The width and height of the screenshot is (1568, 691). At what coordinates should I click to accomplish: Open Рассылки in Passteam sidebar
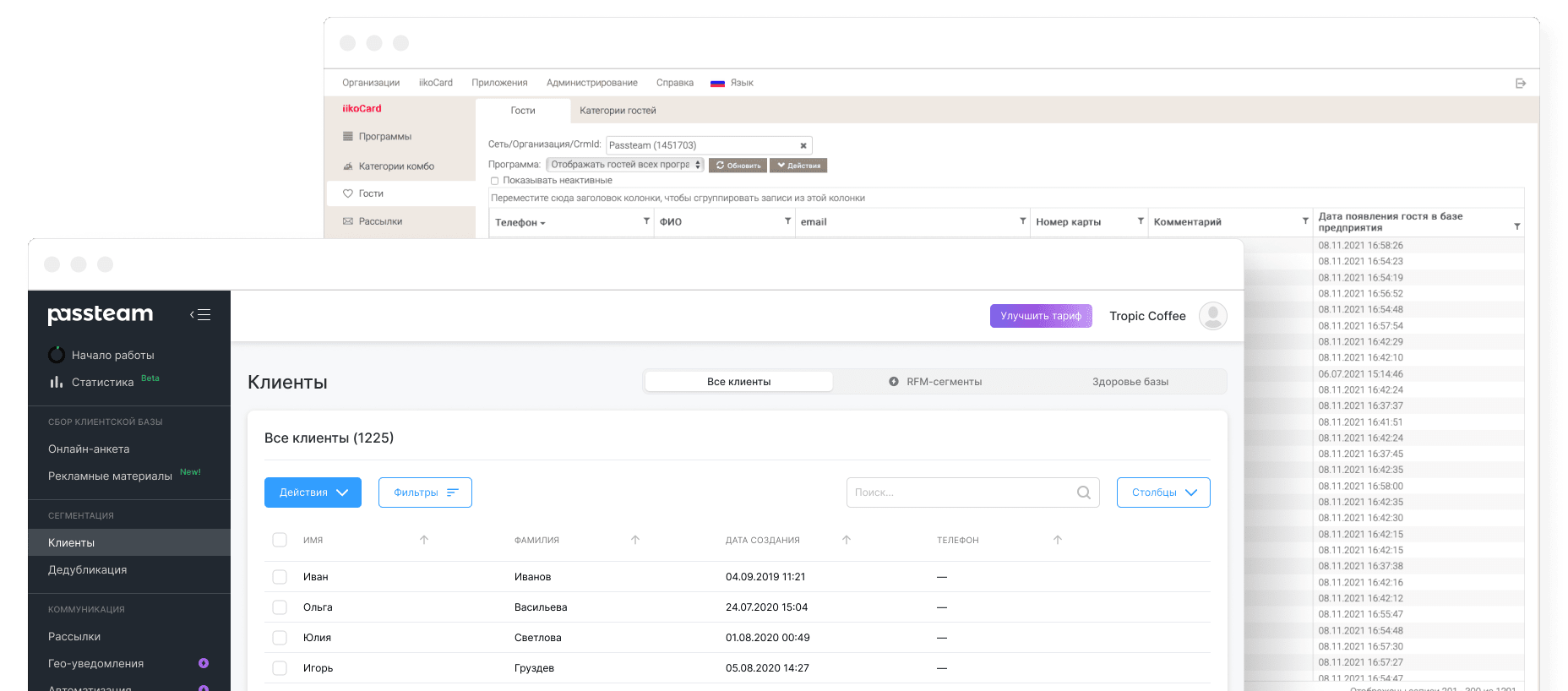(74, 636)
